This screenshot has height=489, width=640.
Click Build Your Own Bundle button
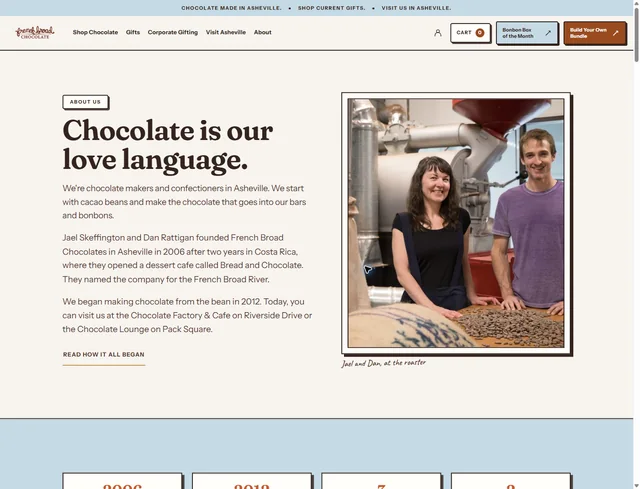pyautogui.click(x=595, y=33)
